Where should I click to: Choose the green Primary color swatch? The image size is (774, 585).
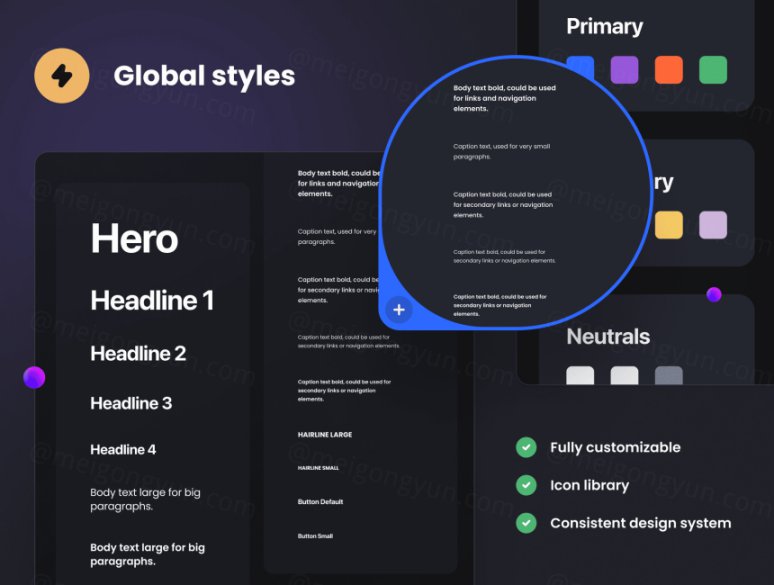coord(712,70)
